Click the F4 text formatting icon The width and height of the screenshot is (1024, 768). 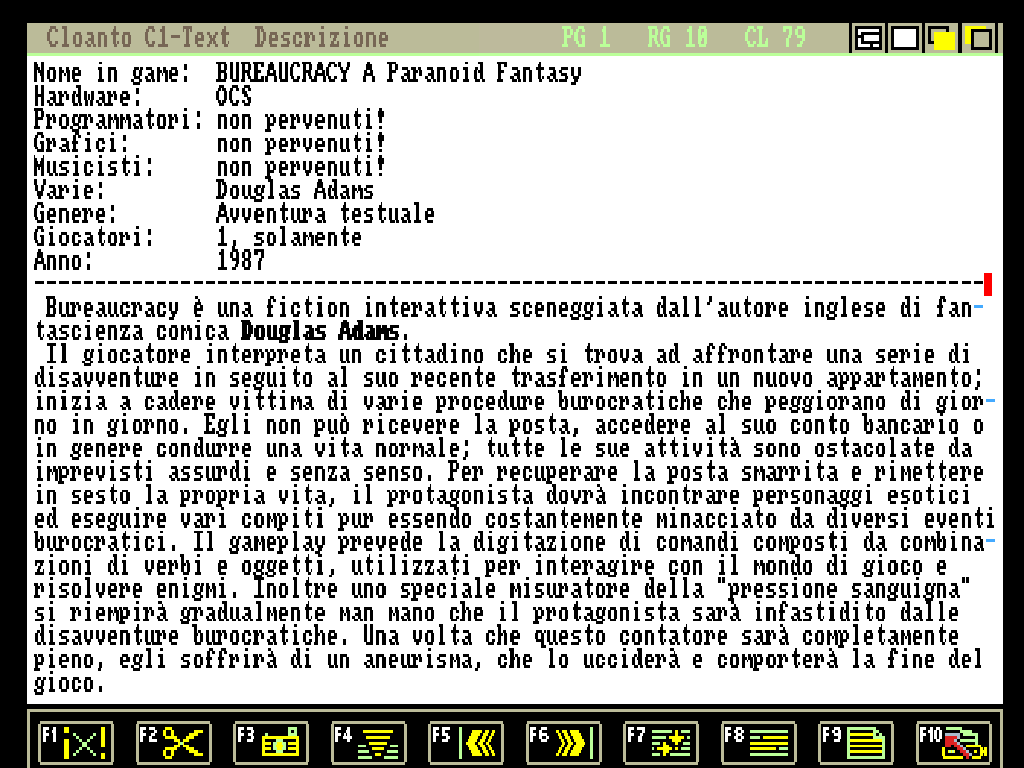(369, 743)
